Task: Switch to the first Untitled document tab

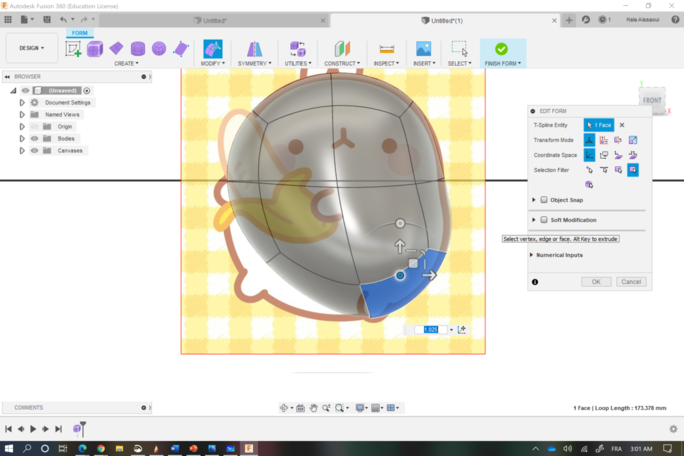Action: coord(215,21)
